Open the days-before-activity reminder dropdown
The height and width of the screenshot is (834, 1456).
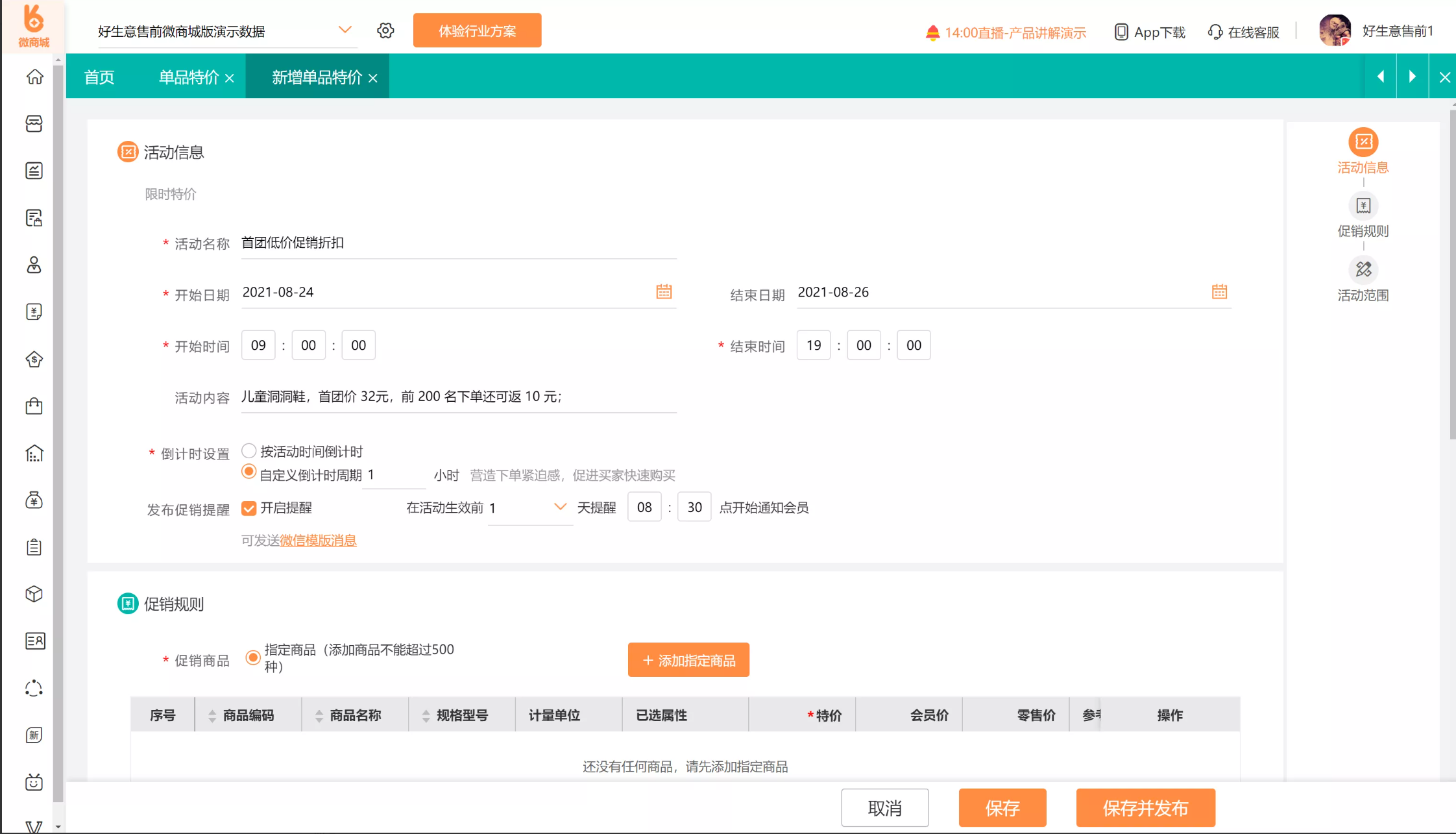(x=559, y=507)
